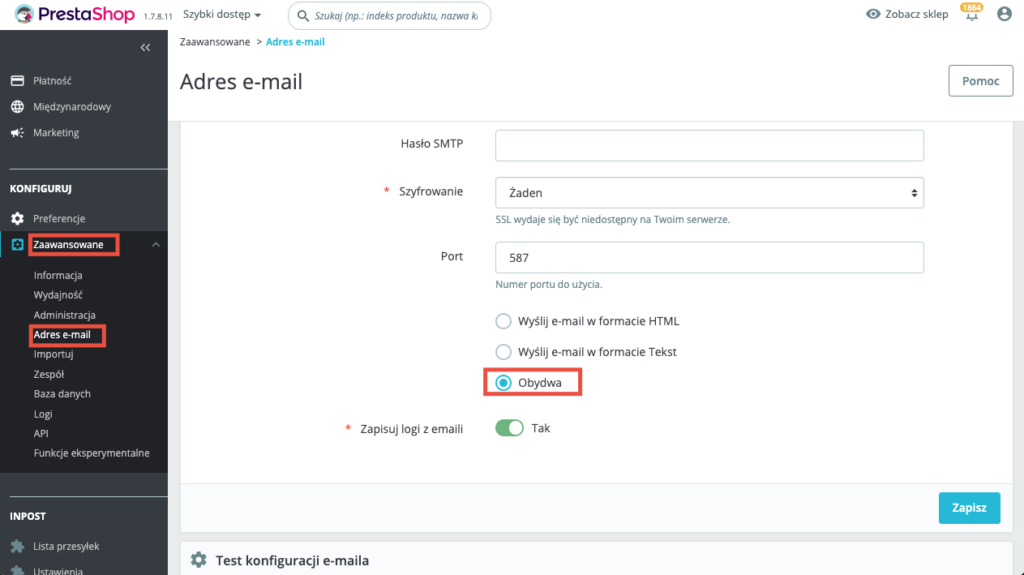Click Test konfiguracji e-maila heading
1024x575 pixels.
292,561
